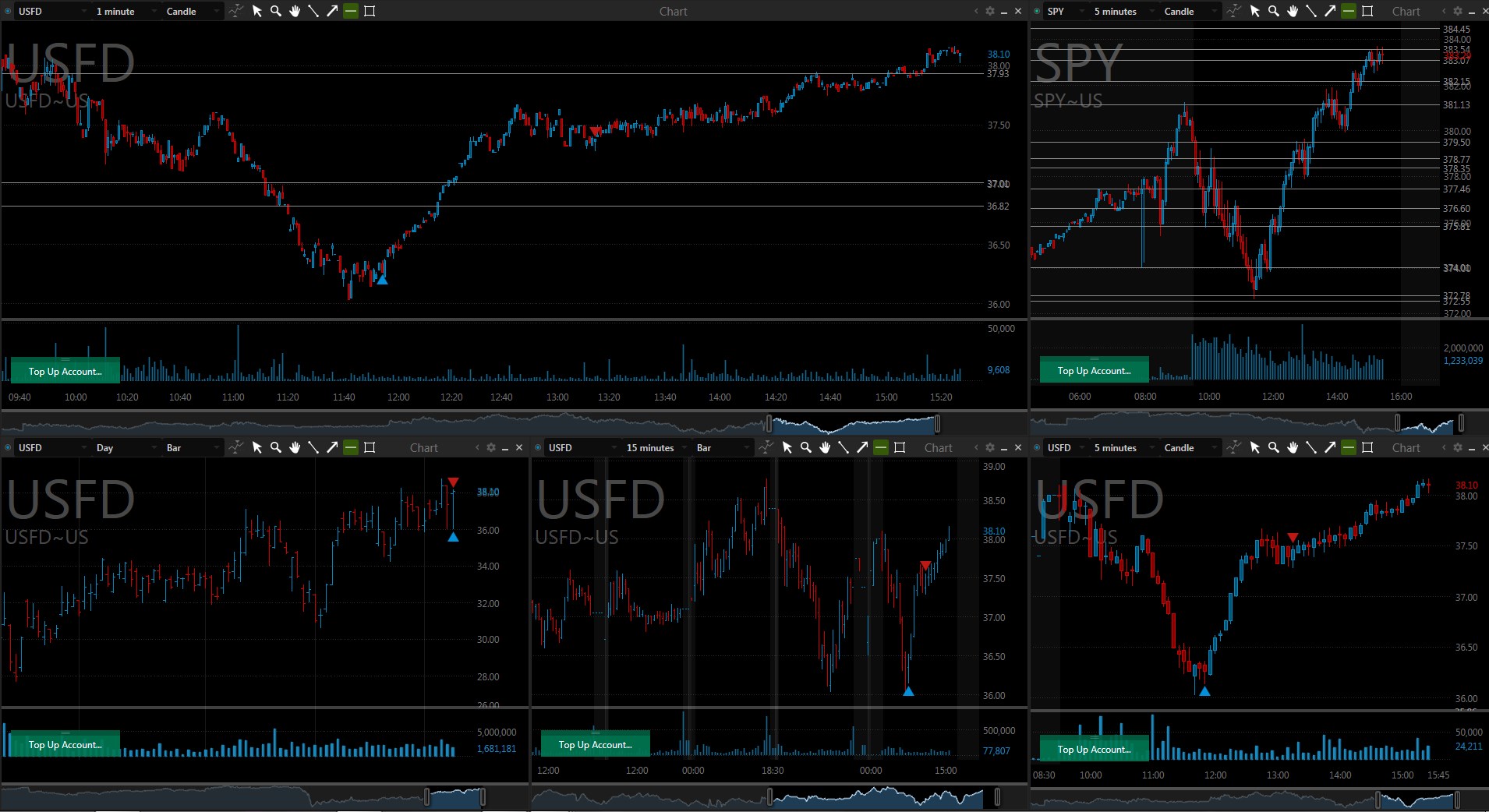Click Top Up Account on USFD 1 minute chart
The height and width of the screenshot is (812, 1489).
coord(65,371)
